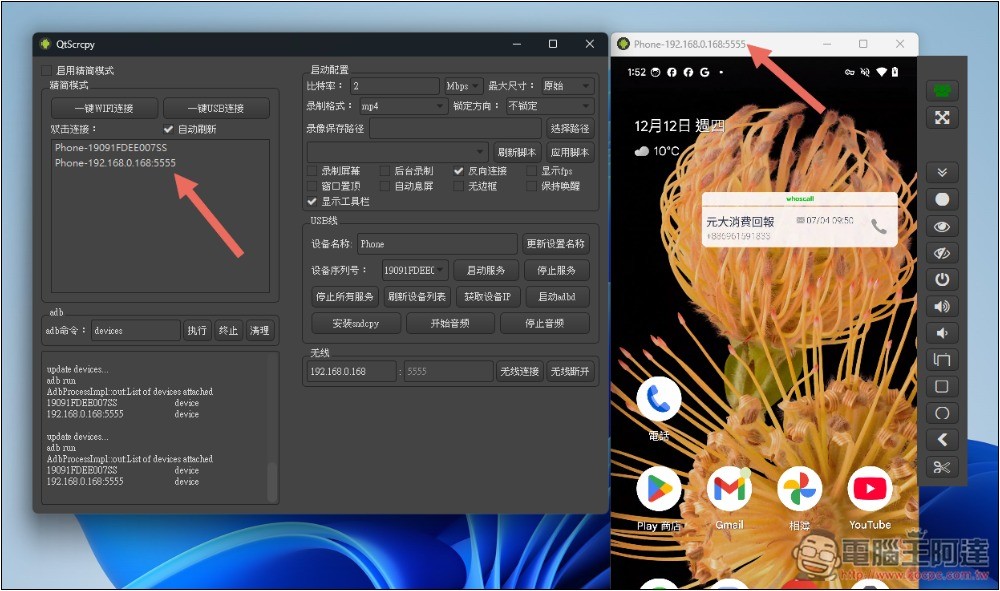
Task: Click the 选择路径 button
Action: click(x=570, y=128)
